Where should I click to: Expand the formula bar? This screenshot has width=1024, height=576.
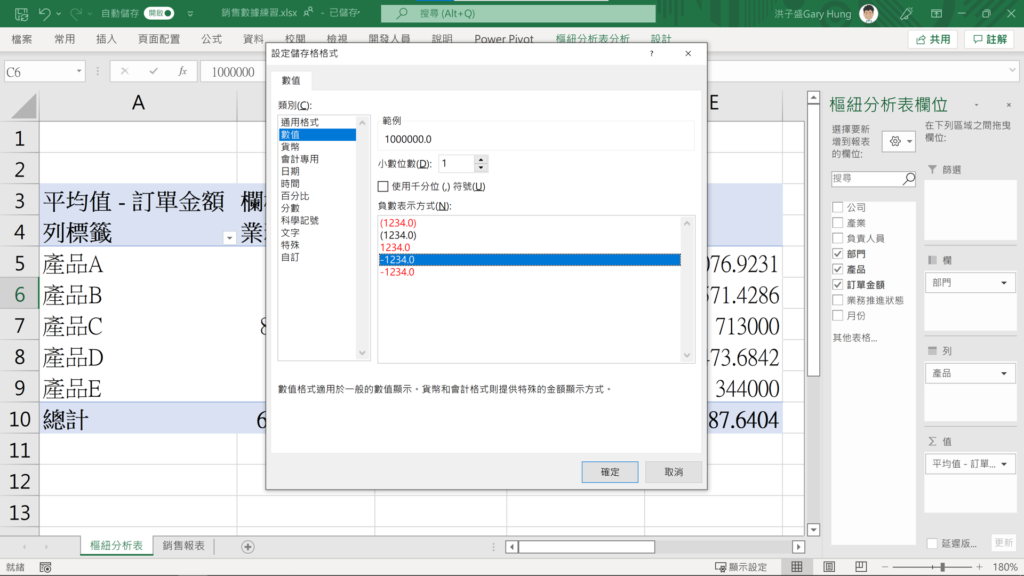(1012, 71)
